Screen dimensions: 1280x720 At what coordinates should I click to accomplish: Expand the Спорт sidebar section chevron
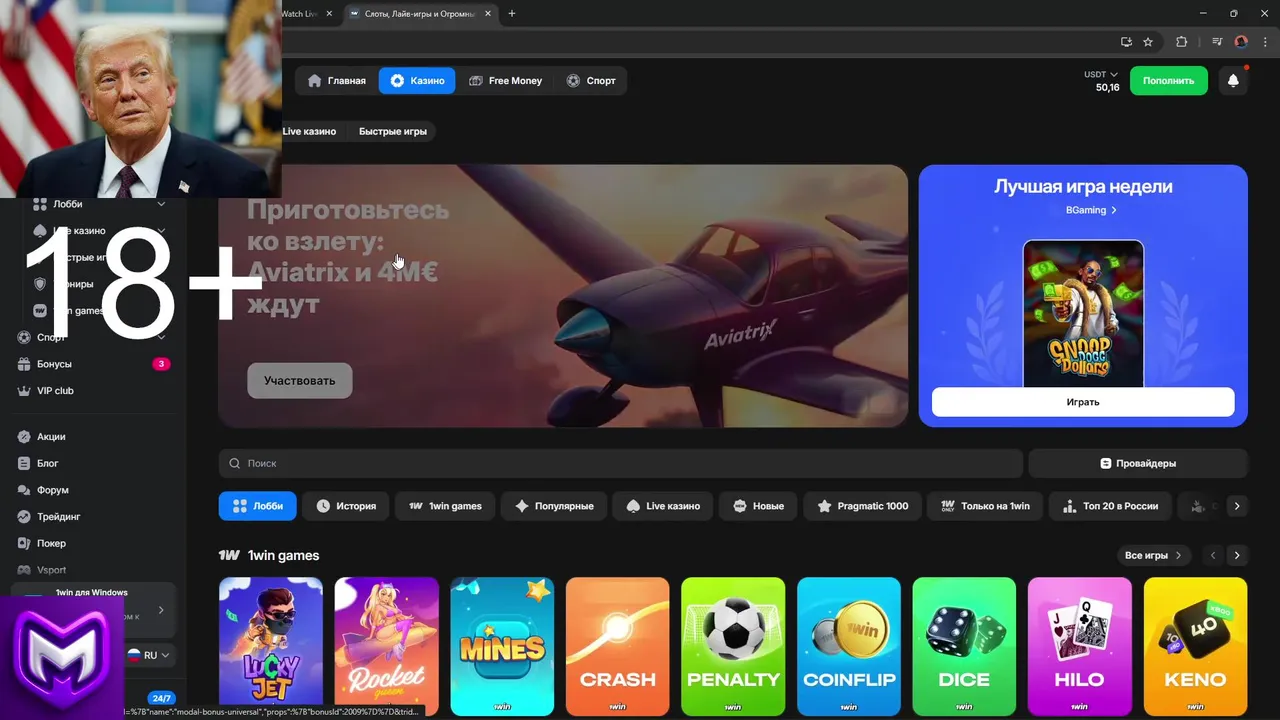coord(161,337)
